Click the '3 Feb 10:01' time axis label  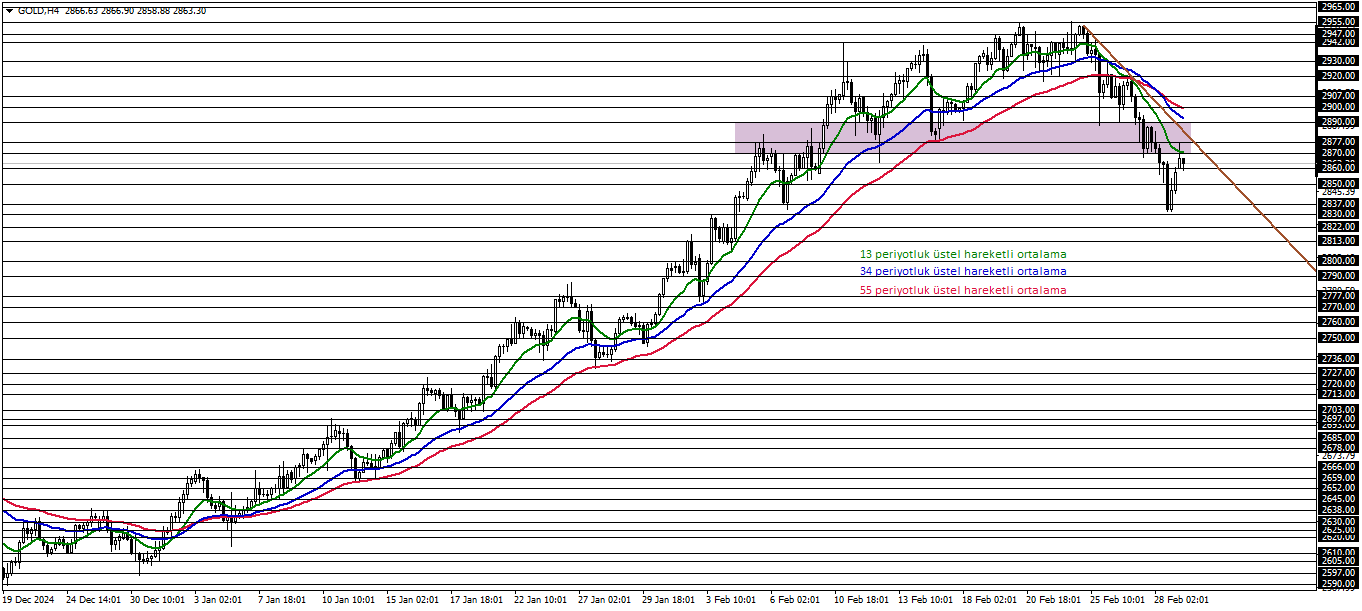[731, 600]
